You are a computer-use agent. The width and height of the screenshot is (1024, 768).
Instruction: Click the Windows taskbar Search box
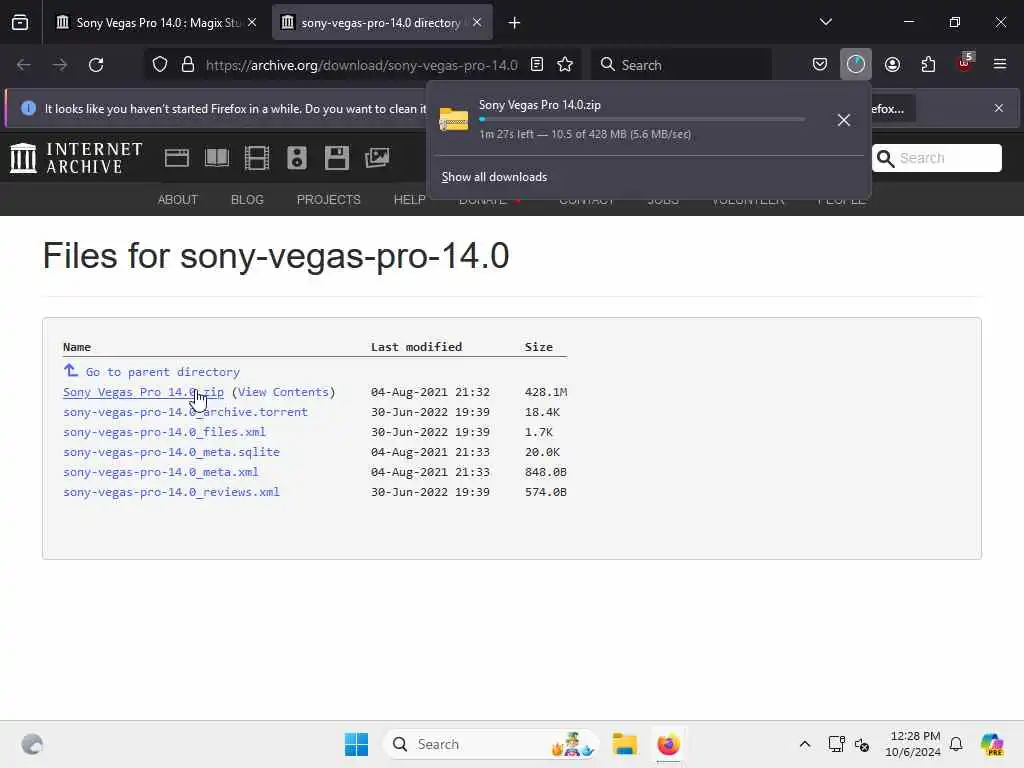[491, 744]
